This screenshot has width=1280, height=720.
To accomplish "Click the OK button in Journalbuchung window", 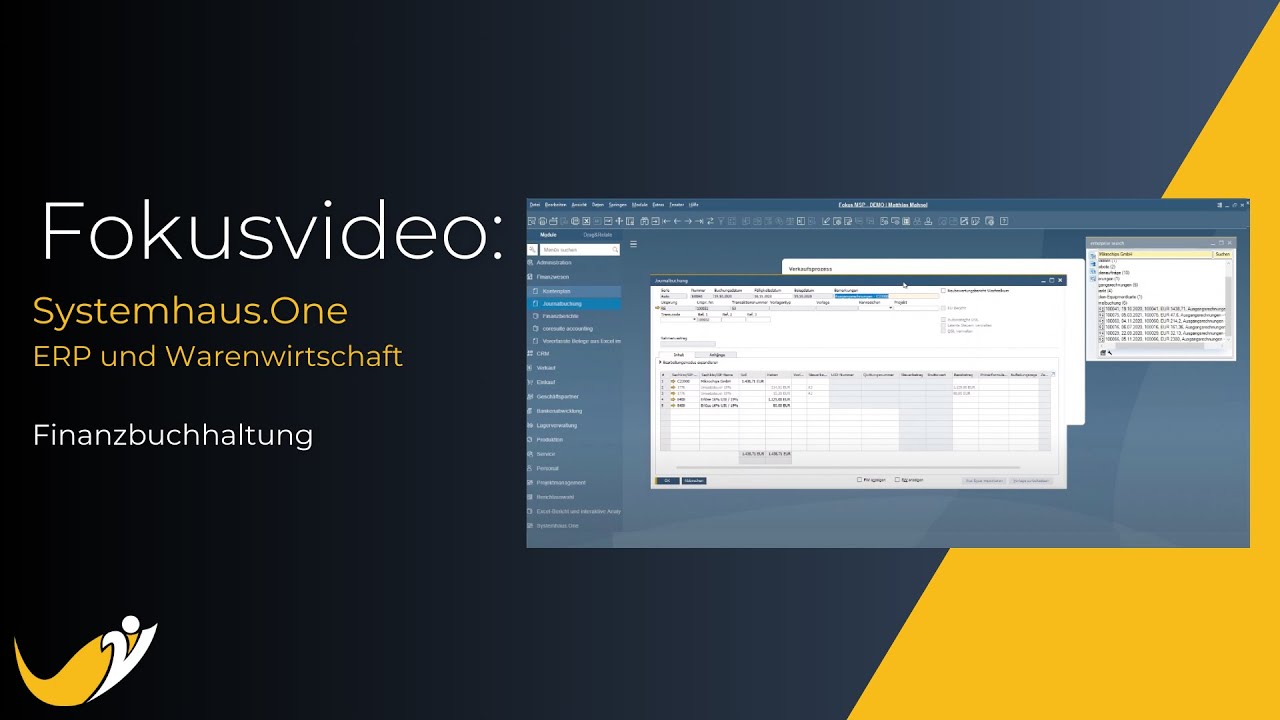I will tap(666, 481).
